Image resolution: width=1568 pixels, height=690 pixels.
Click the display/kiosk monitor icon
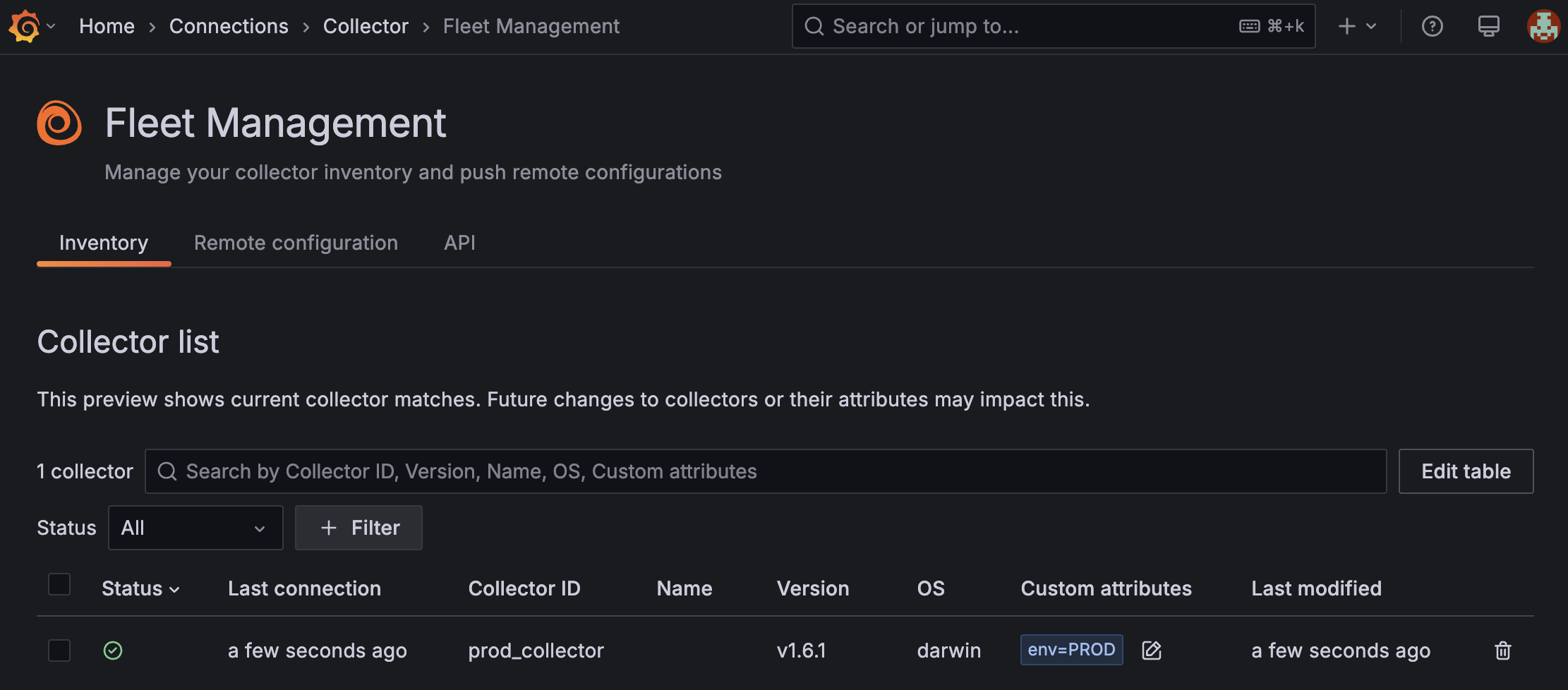[x=1488, y=26]
